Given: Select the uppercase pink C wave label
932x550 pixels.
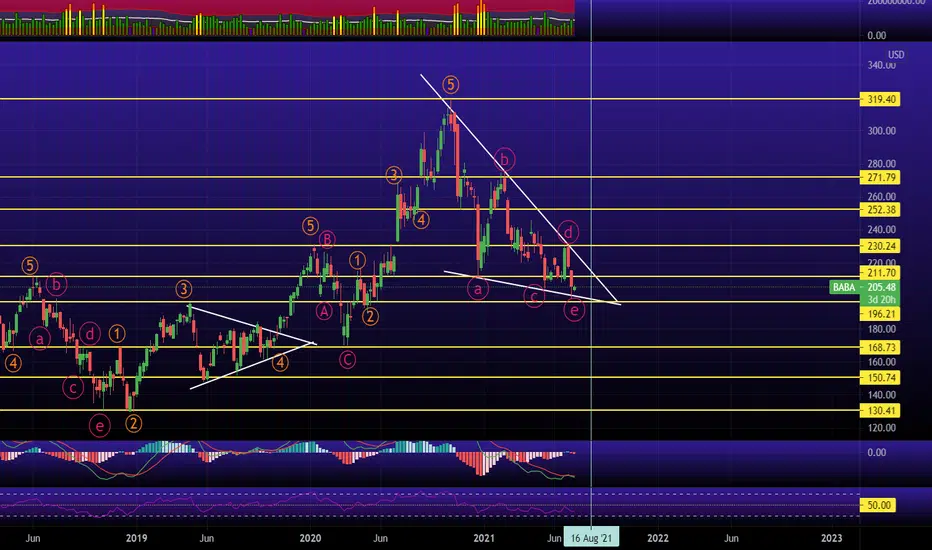Looking at the screenshot, I should coord(347,359).
